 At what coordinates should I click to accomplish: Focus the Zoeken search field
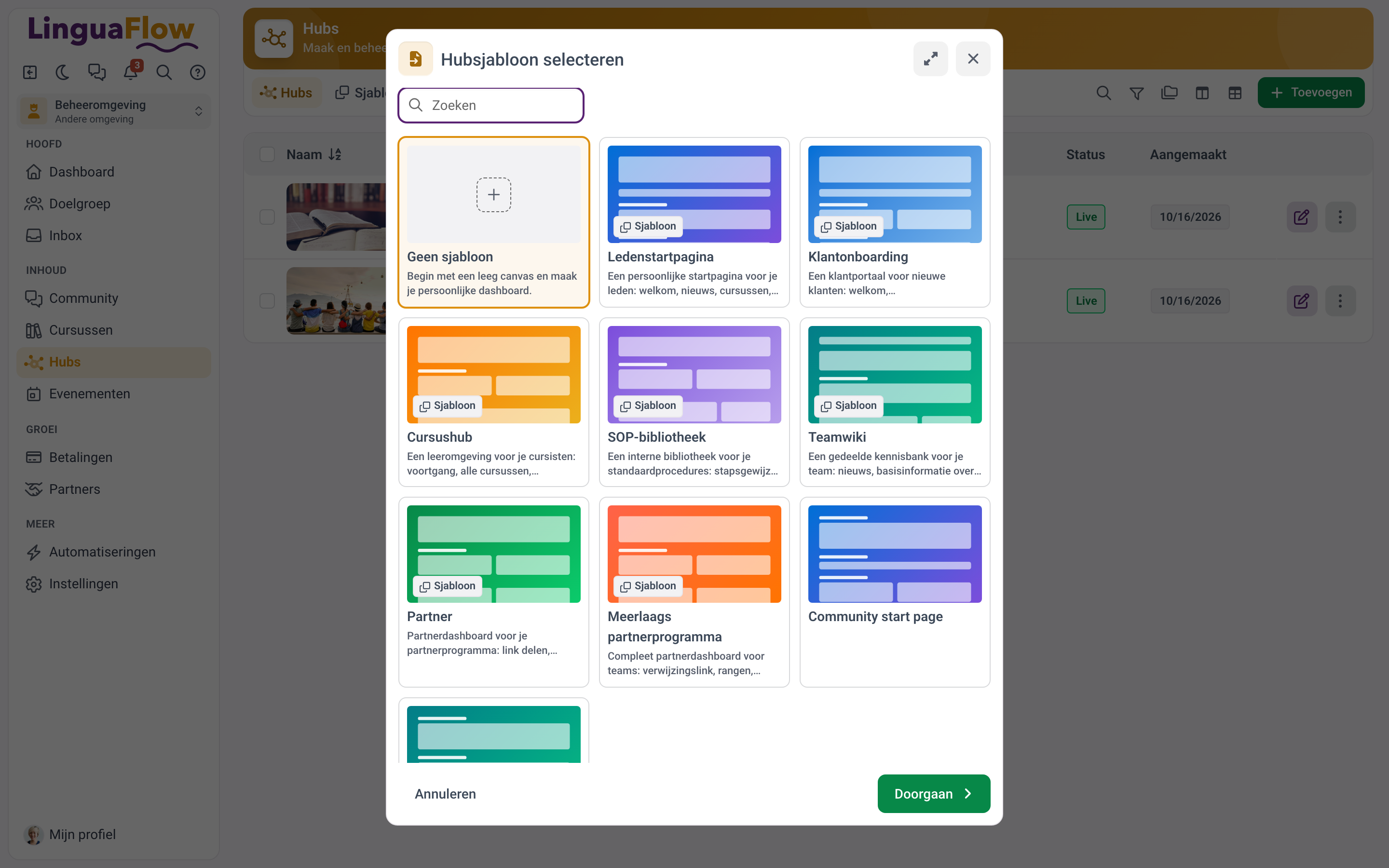(x=491, y=105)
